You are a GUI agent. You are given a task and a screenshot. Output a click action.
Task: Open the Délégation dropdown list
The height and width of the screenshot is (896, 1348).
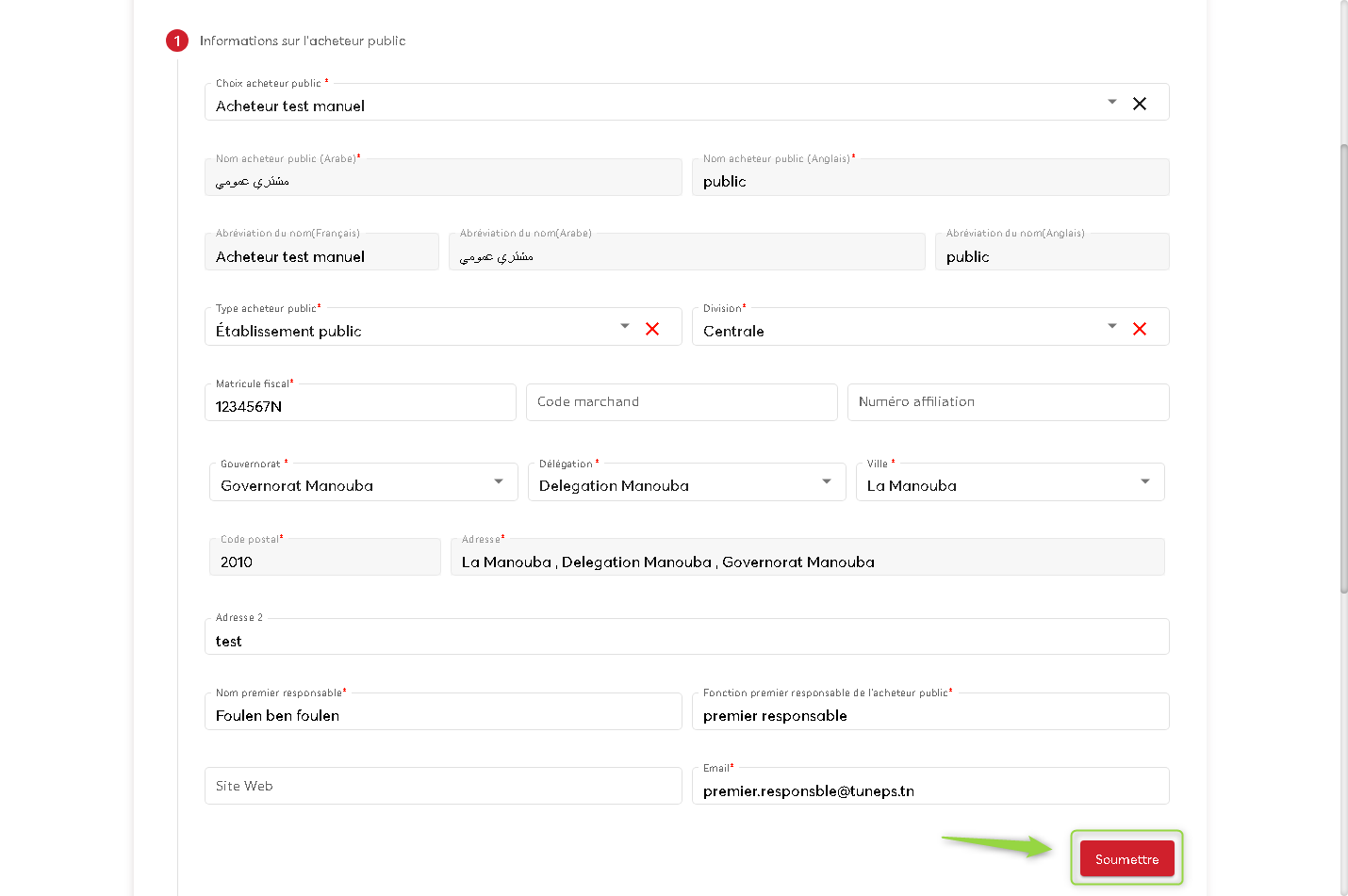(826, 481)
